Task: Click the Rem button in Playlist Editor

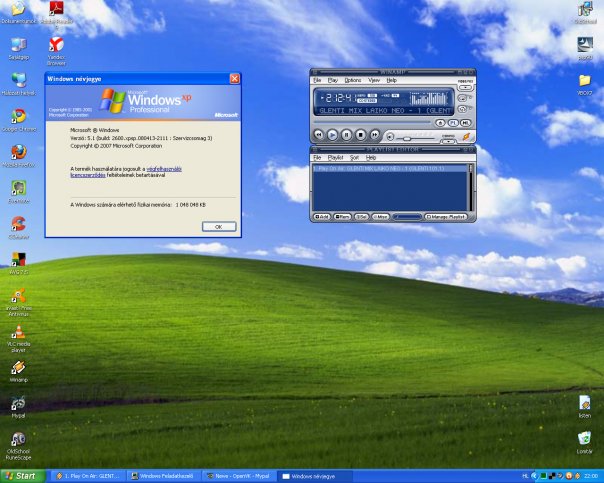Action: click(x=342, y=217)
